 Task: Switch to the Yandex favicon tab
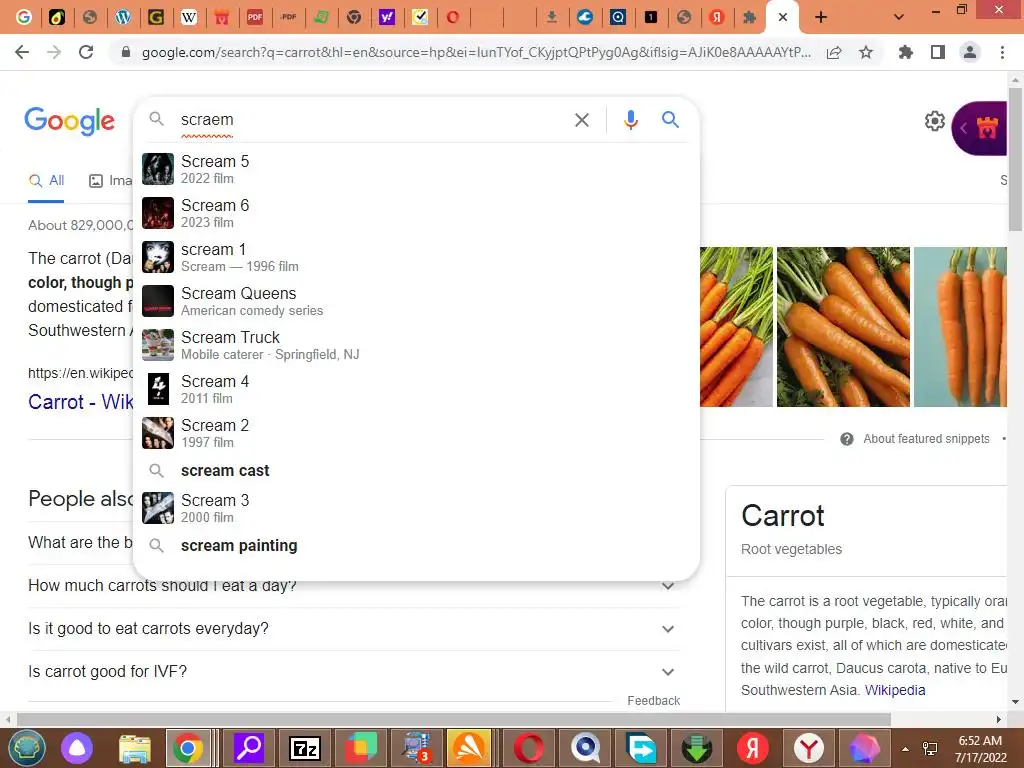tap(716, 17)
